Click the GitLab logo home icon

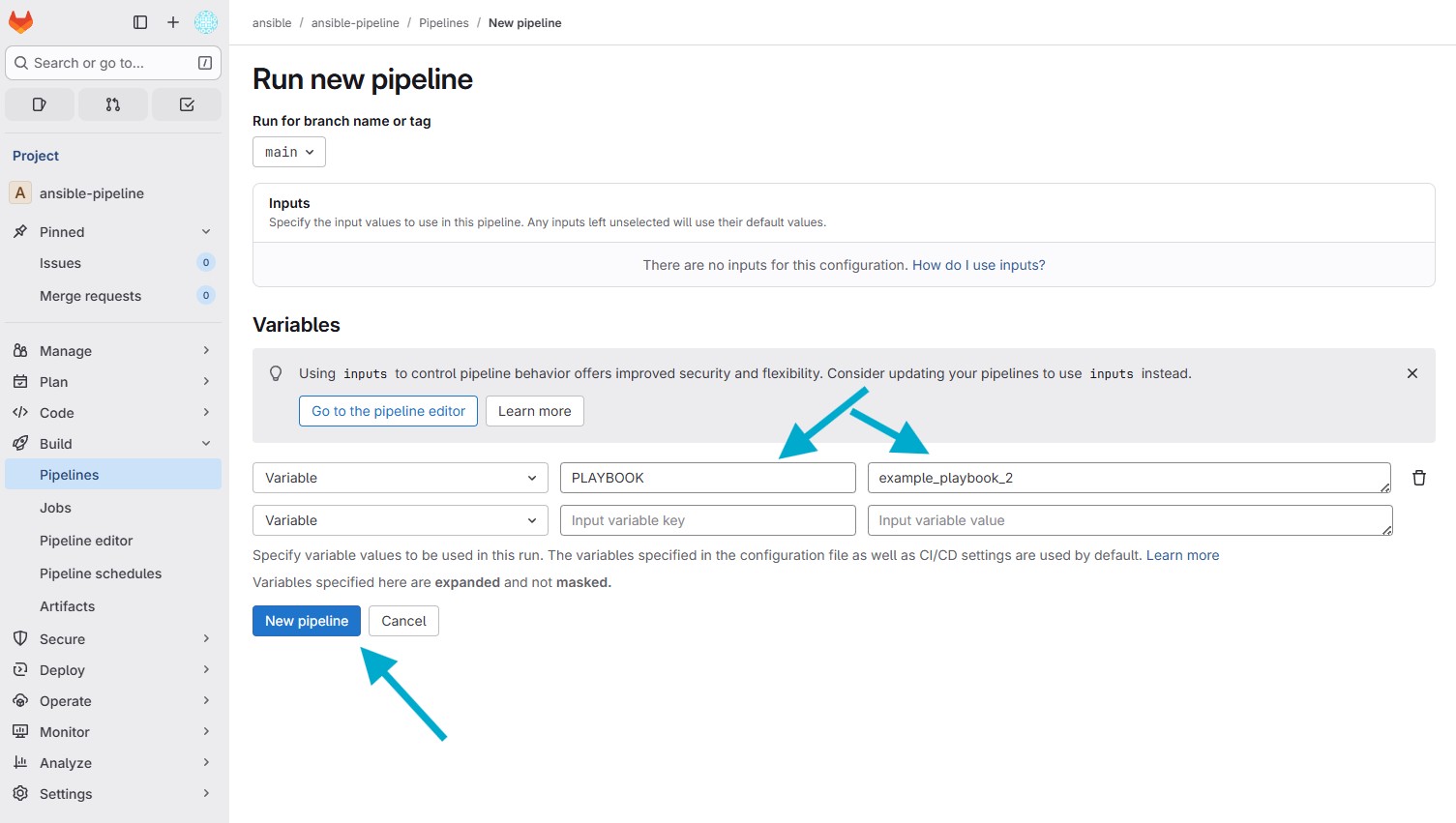point(20,21)
